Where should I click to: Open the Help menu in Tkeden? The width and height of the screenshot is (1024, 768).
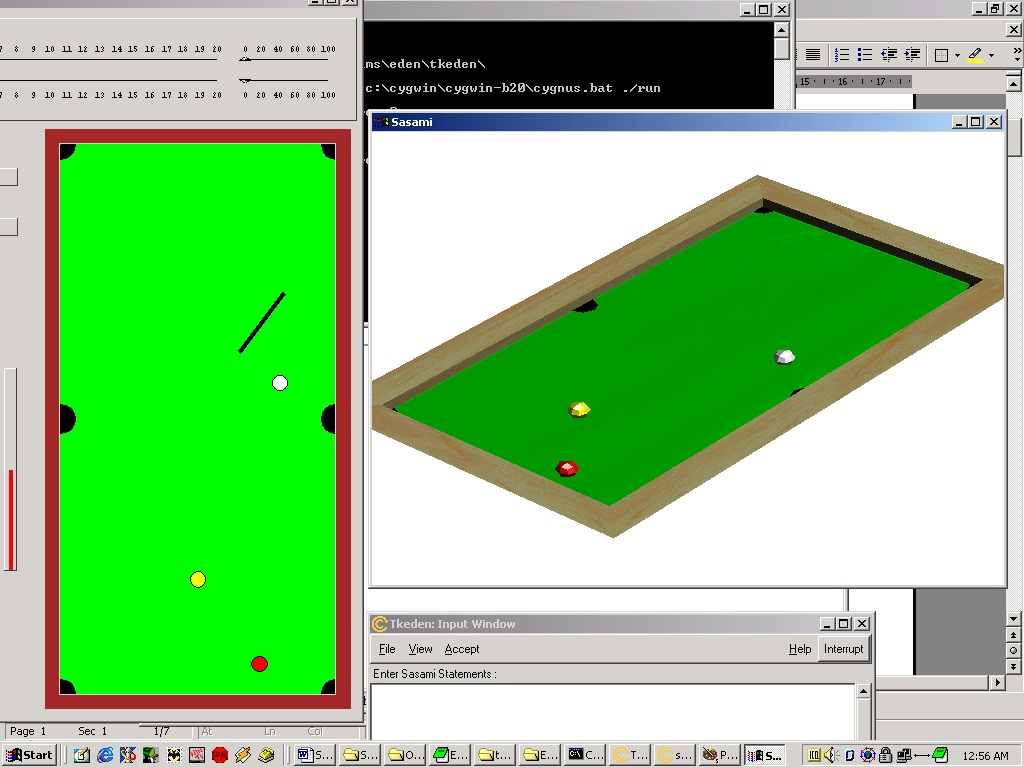coord(800,649)
